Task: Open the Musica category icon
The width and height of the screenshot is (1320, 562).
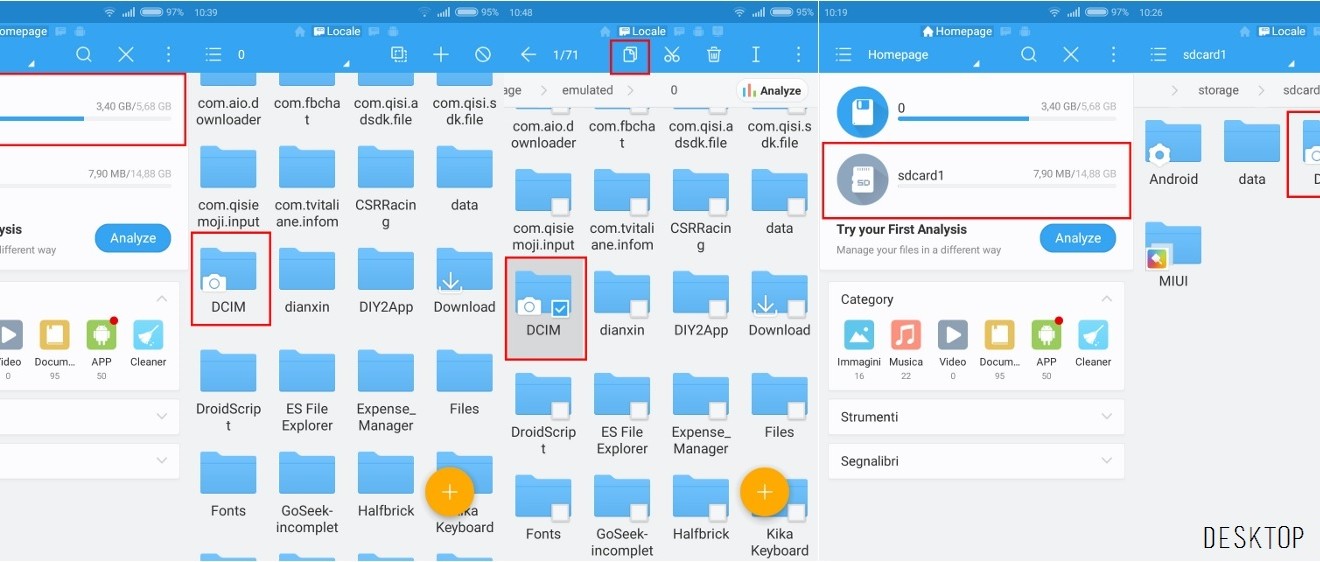Action: click(x=906, y=334)
